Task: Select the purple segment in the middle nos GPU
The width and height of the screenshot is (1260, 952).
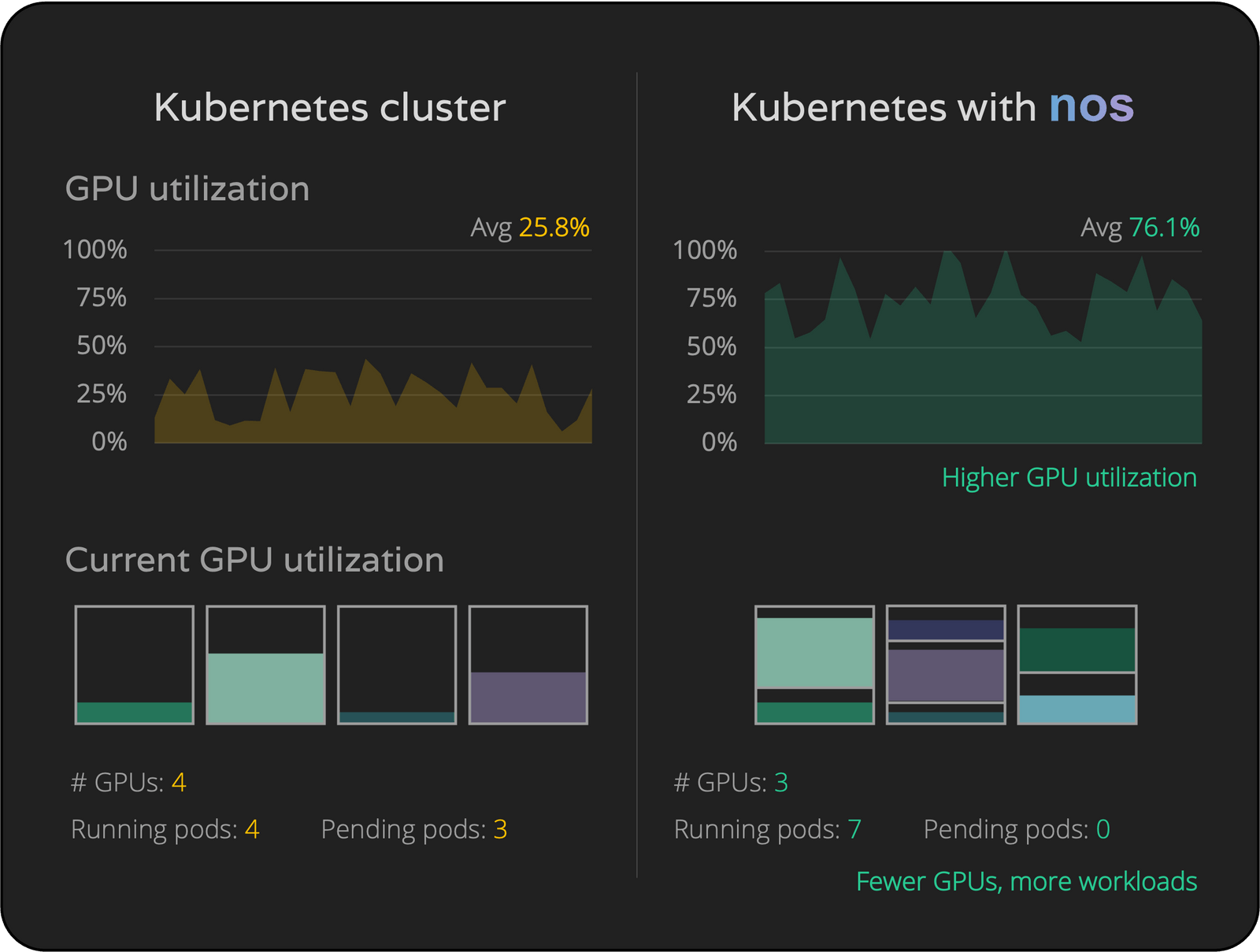Action: [x=946, y=675]
